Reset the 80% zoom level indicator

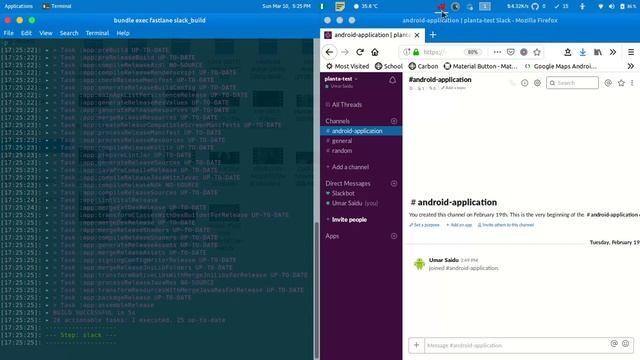pyautogui.click(x=473, y=52)
